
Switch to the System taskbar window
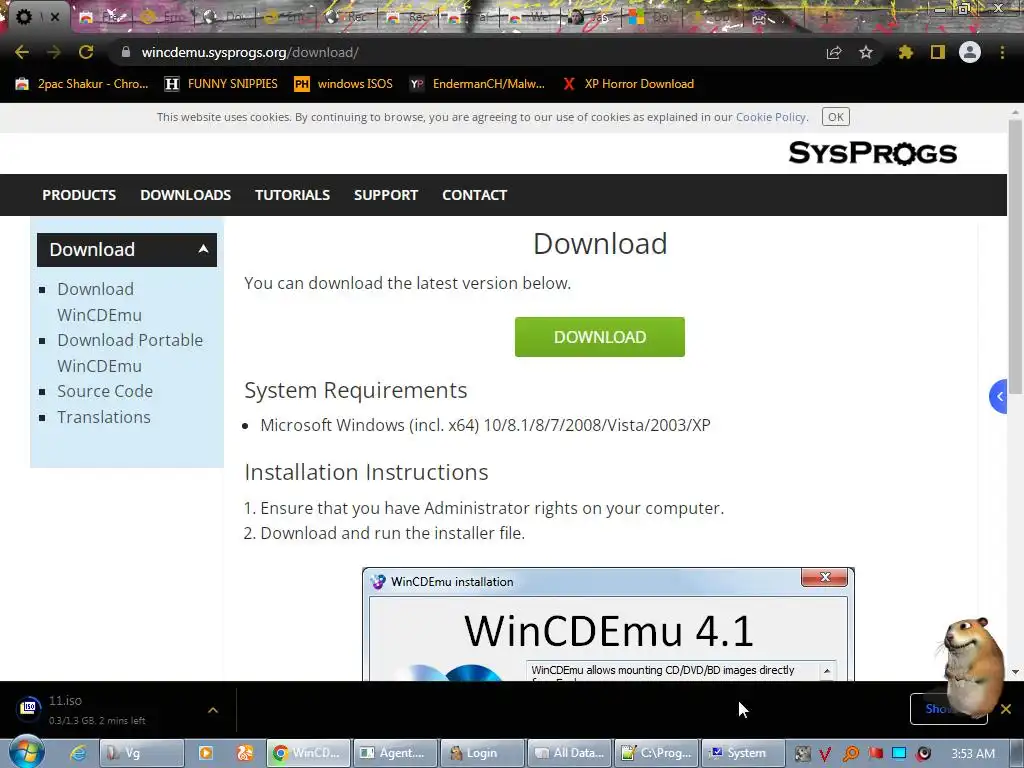point(743,753)
